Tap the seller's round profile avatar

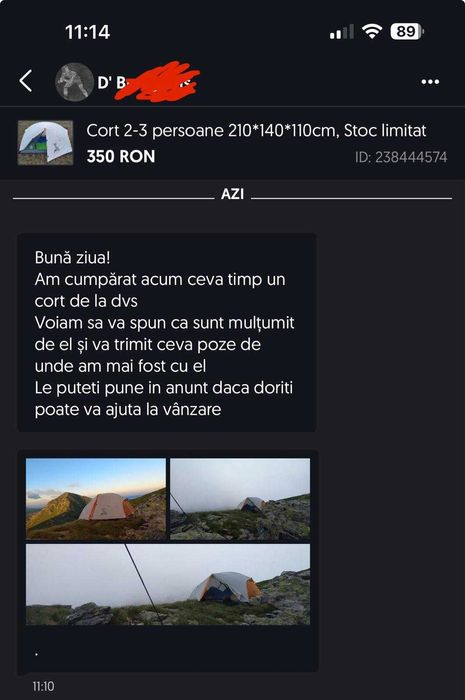point(74,82)
